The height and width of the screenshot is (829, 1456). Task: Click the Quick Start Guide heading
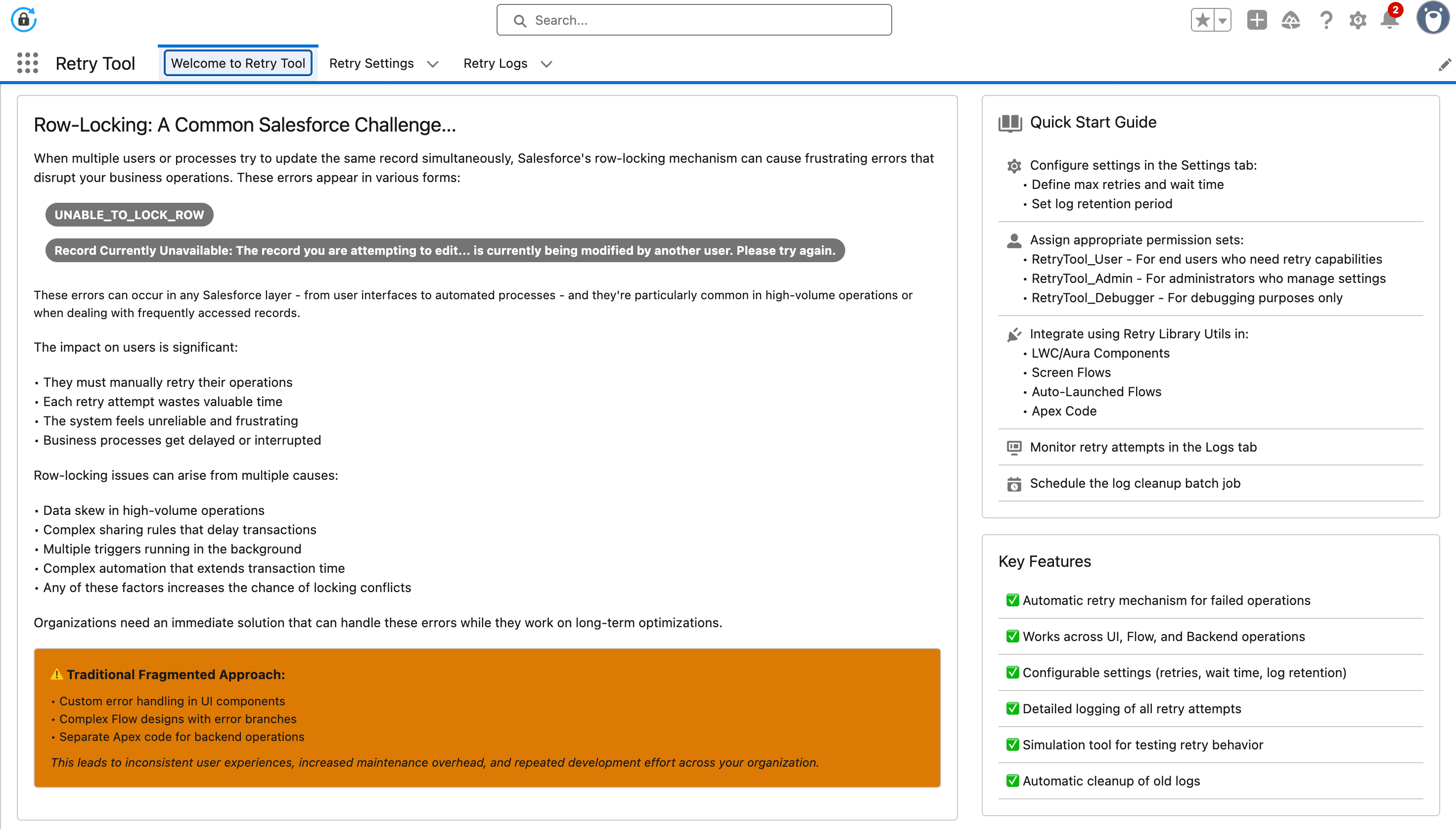pos(1093,122)
